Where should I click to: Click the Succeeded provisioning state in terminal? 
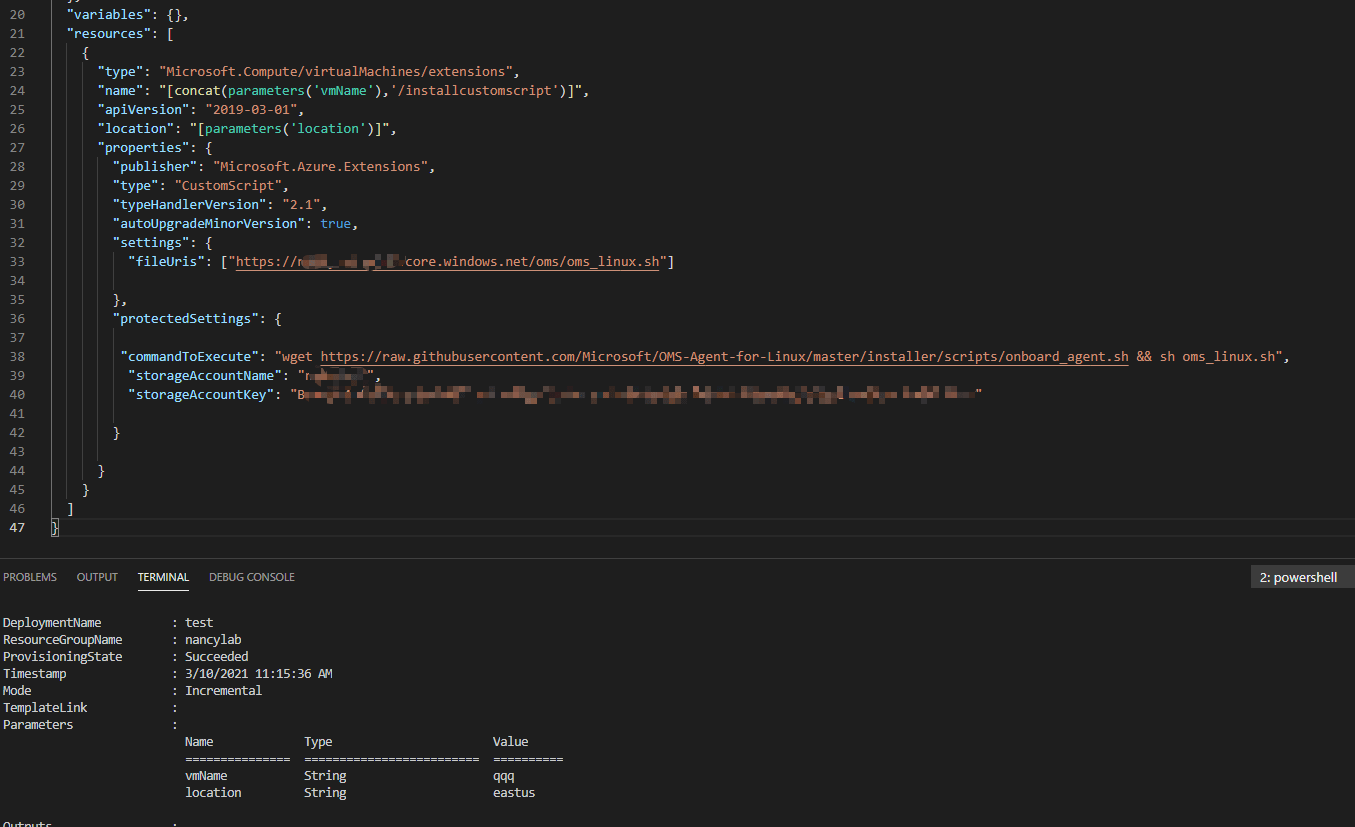(216, 657)
